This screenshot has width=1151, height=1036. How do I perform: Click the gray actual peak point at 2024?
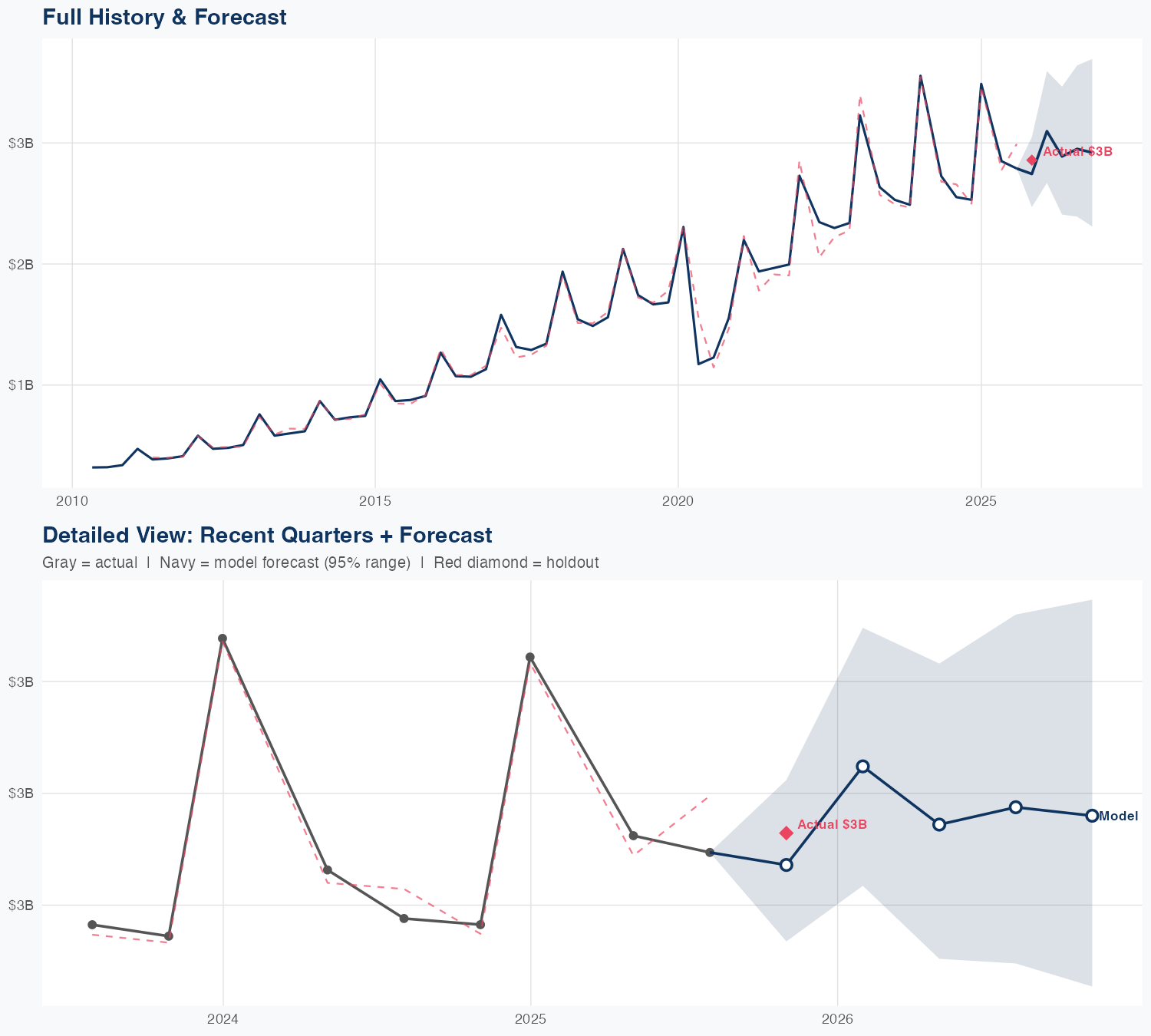(223, 638)
